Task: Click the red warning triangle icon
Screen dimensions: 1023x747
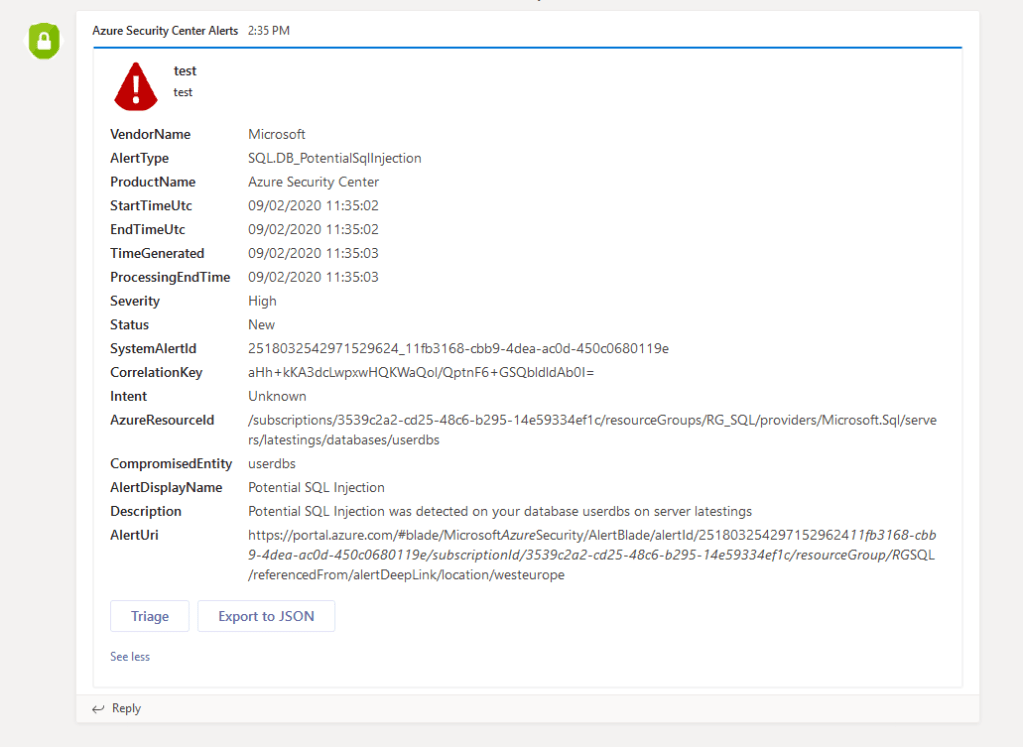Action: [x=136, y=85]
